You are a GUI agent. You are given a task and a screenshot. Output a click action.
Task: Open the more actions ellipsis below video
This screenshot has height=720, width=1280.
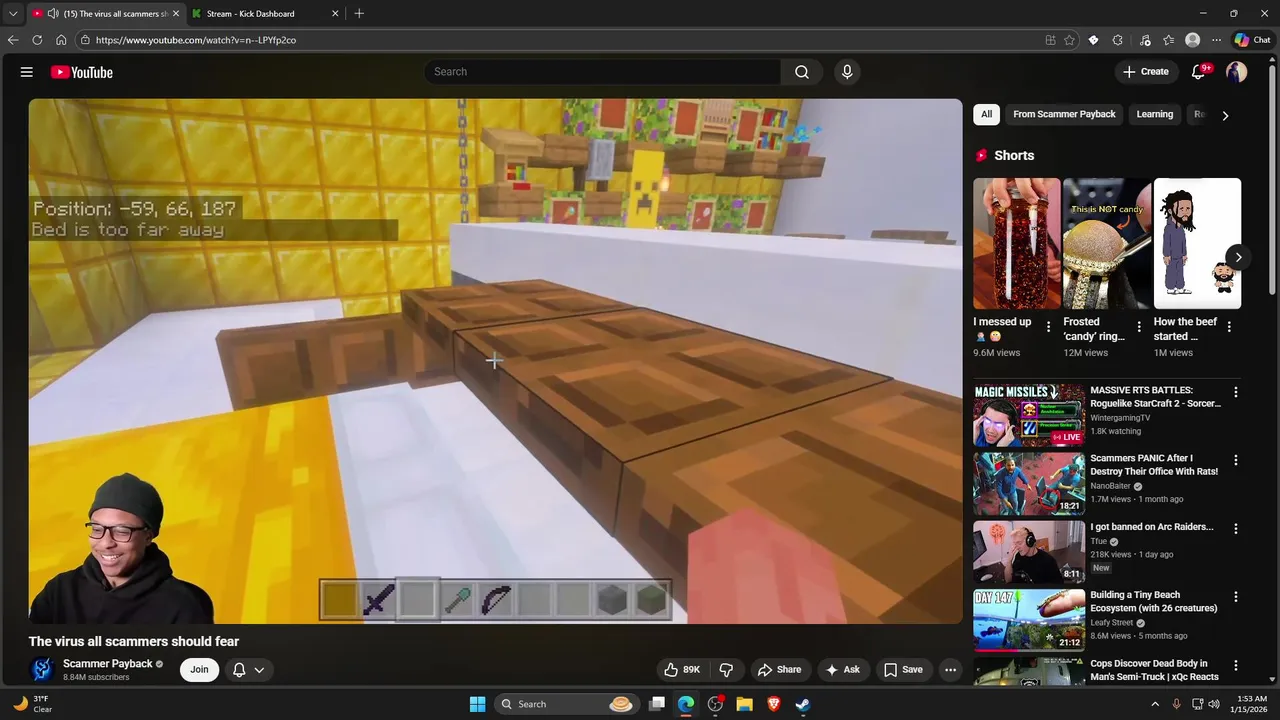(x=951, y=670)
